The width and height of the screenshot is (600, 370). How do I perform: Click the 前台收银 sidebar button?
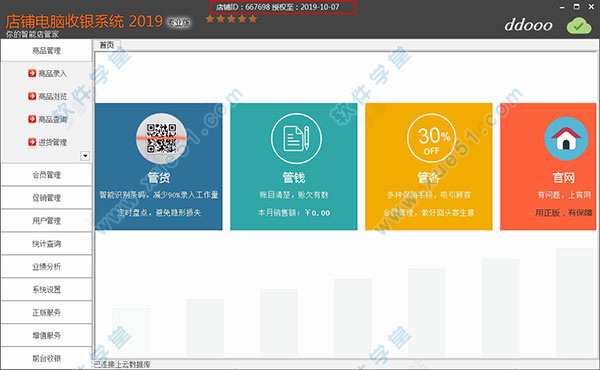tap(46, 359)
